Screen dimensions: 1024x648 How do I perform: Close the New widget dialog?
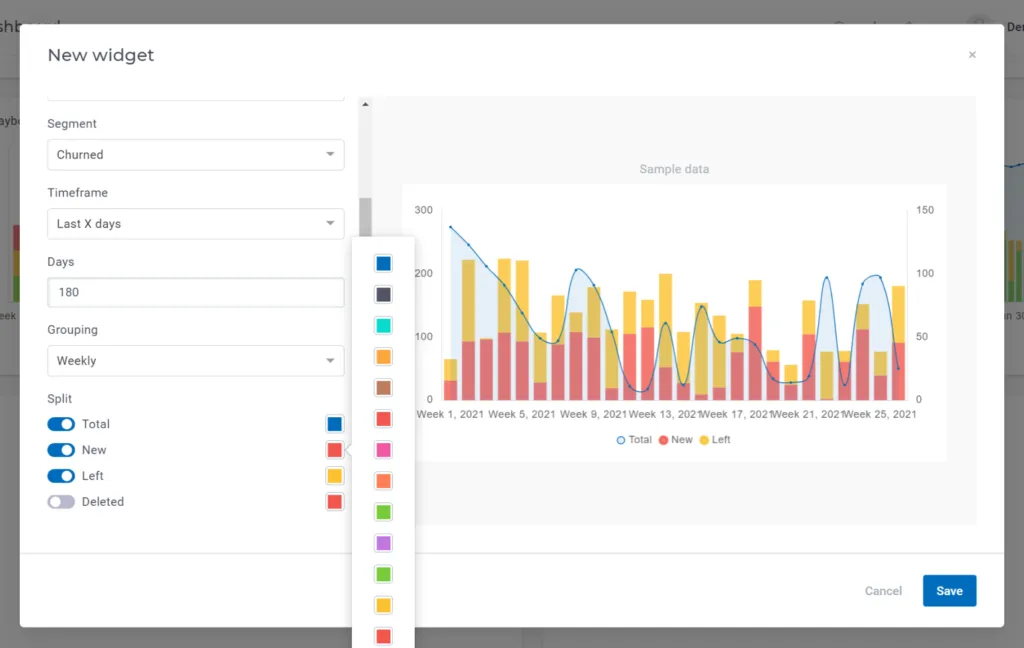pos(972,55)
